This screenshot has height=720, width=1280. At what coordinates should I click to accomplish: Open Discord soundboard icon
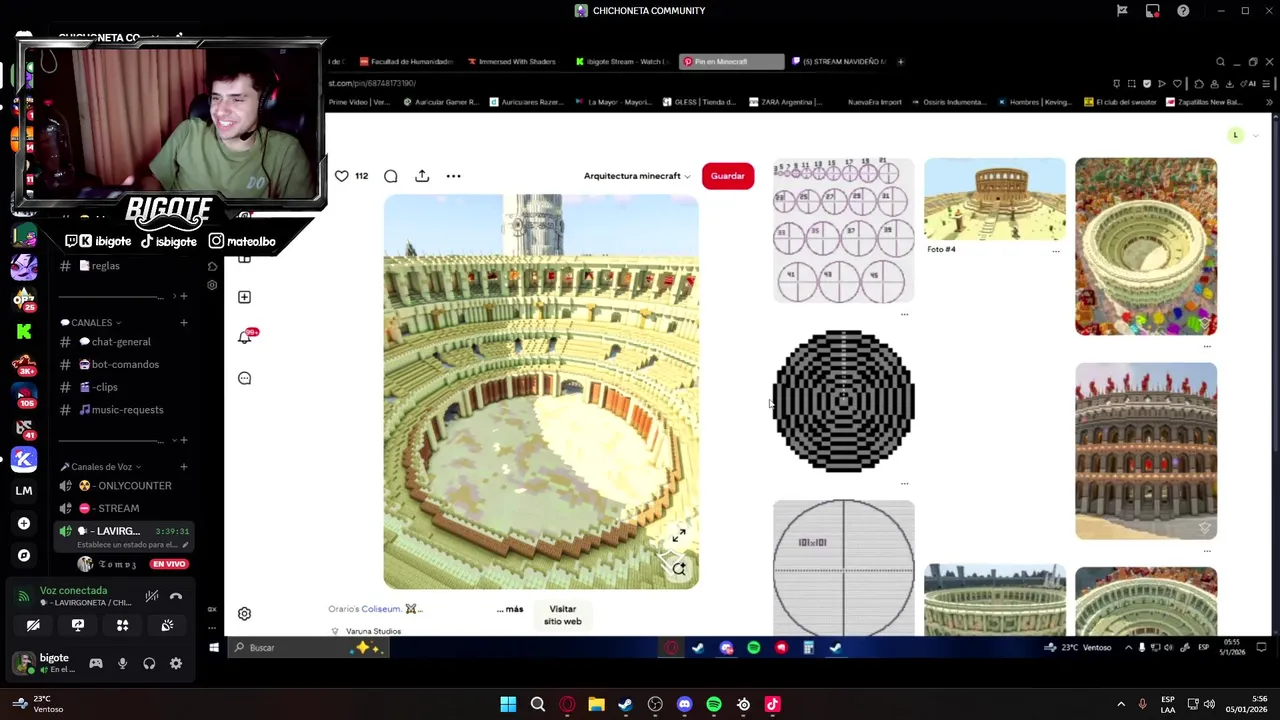pyautogui.click(x=167, y=625)
